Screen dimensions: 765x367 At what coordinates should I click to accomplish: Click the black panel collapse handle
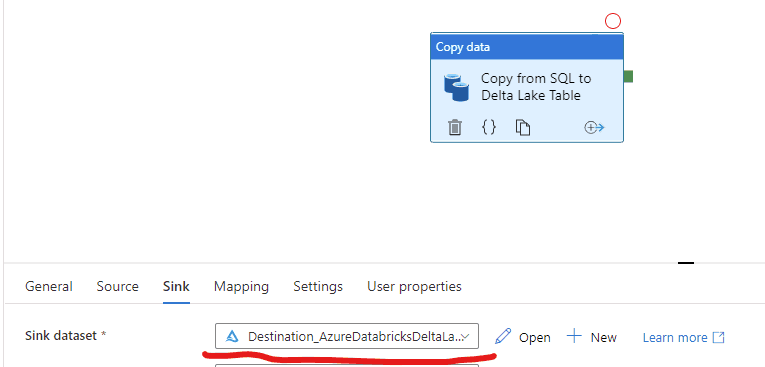[x=685, y=263]
